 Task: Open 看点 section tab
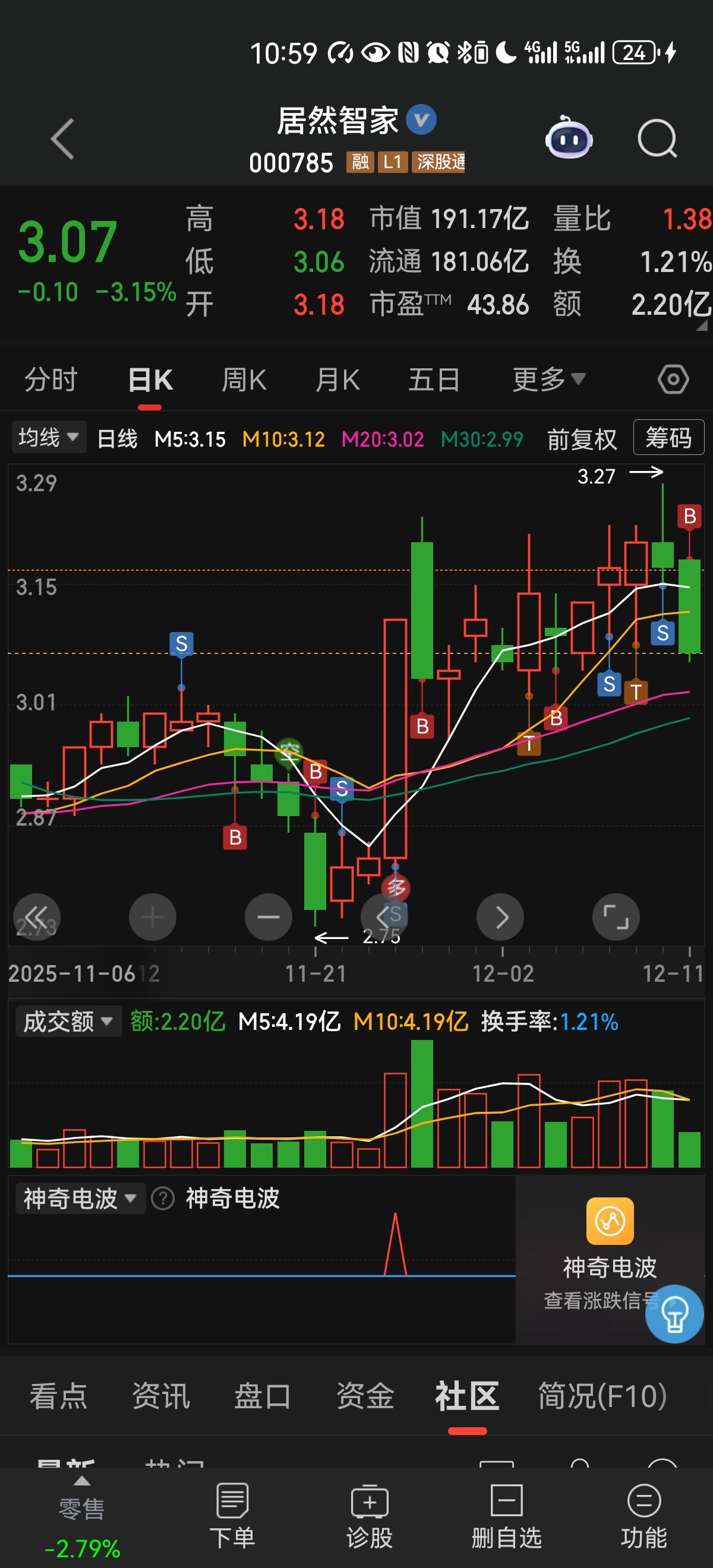[x=59, y=1396]
